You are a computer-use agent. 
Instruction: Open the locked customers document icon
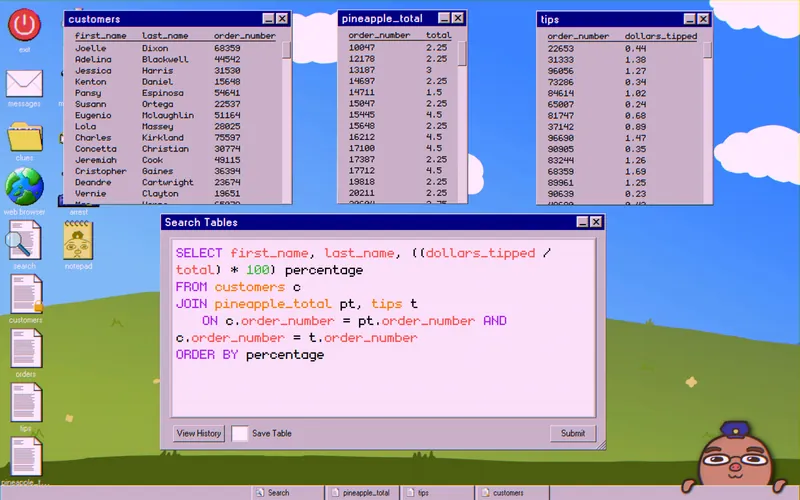tap(26, 294)
